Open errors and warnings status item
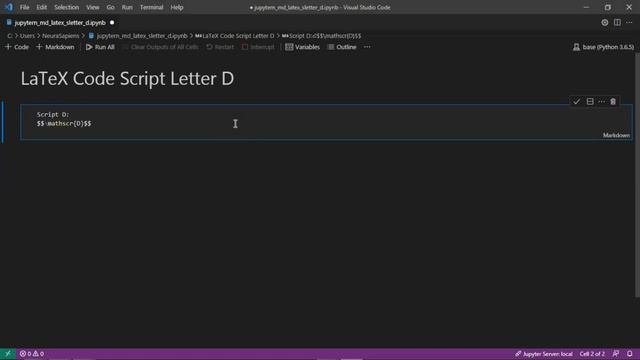640x360 pixels. point(32,353)
